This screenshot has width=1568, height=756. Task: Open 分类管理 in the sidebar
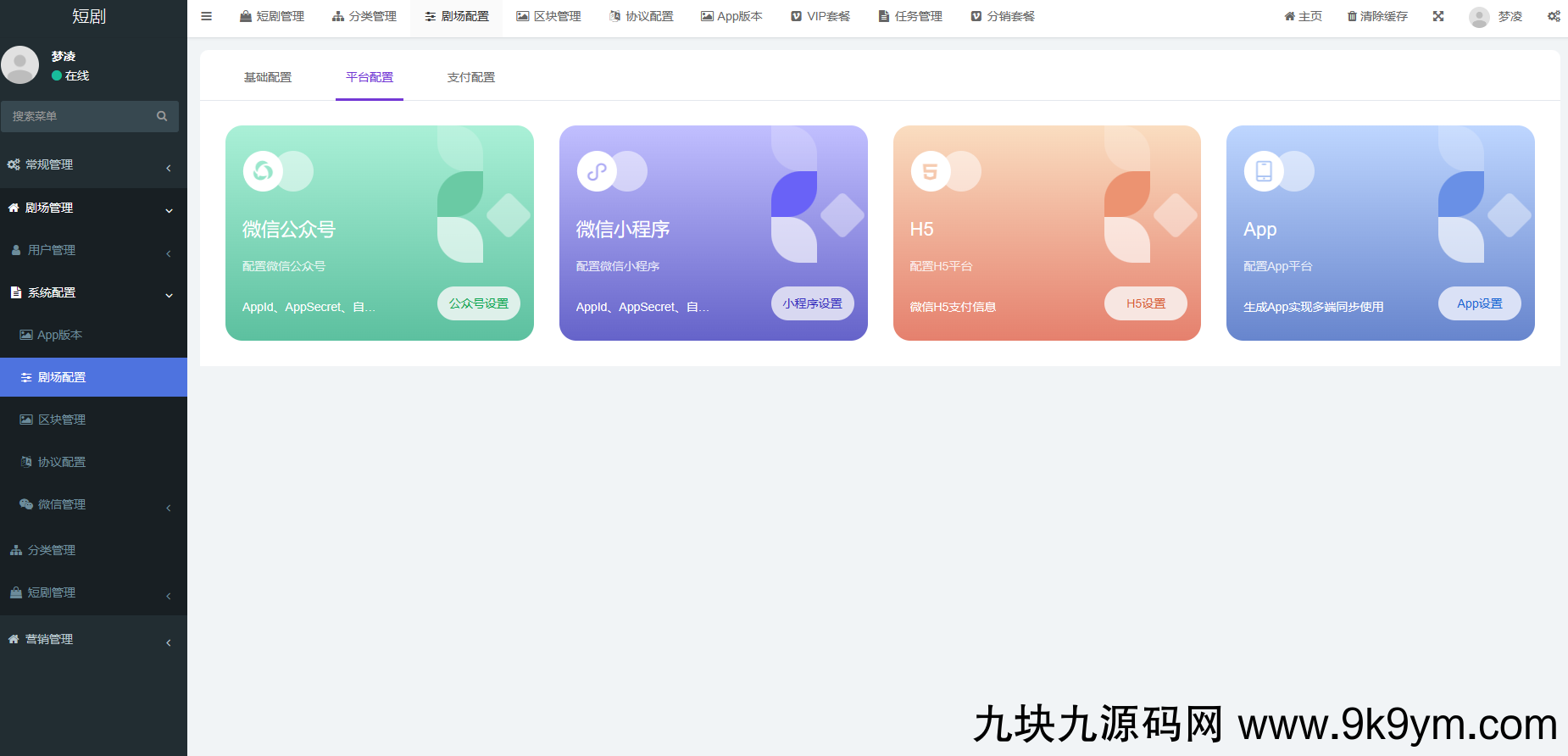(93, 550)
